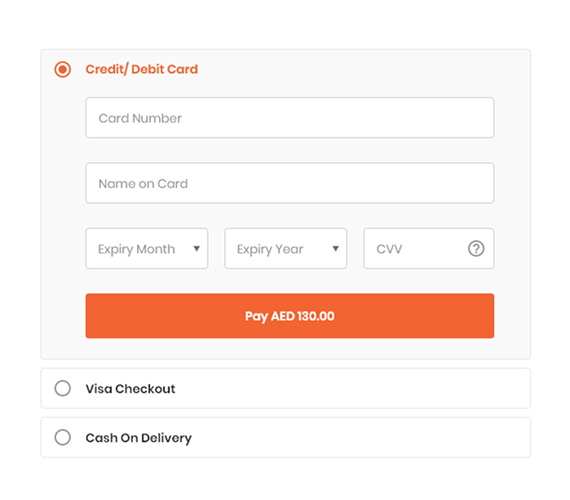Image resolution: width=570 pixels, height=500 pixels.
Task: Select the Visa Checkout radio button
Action: coord(63,388)
